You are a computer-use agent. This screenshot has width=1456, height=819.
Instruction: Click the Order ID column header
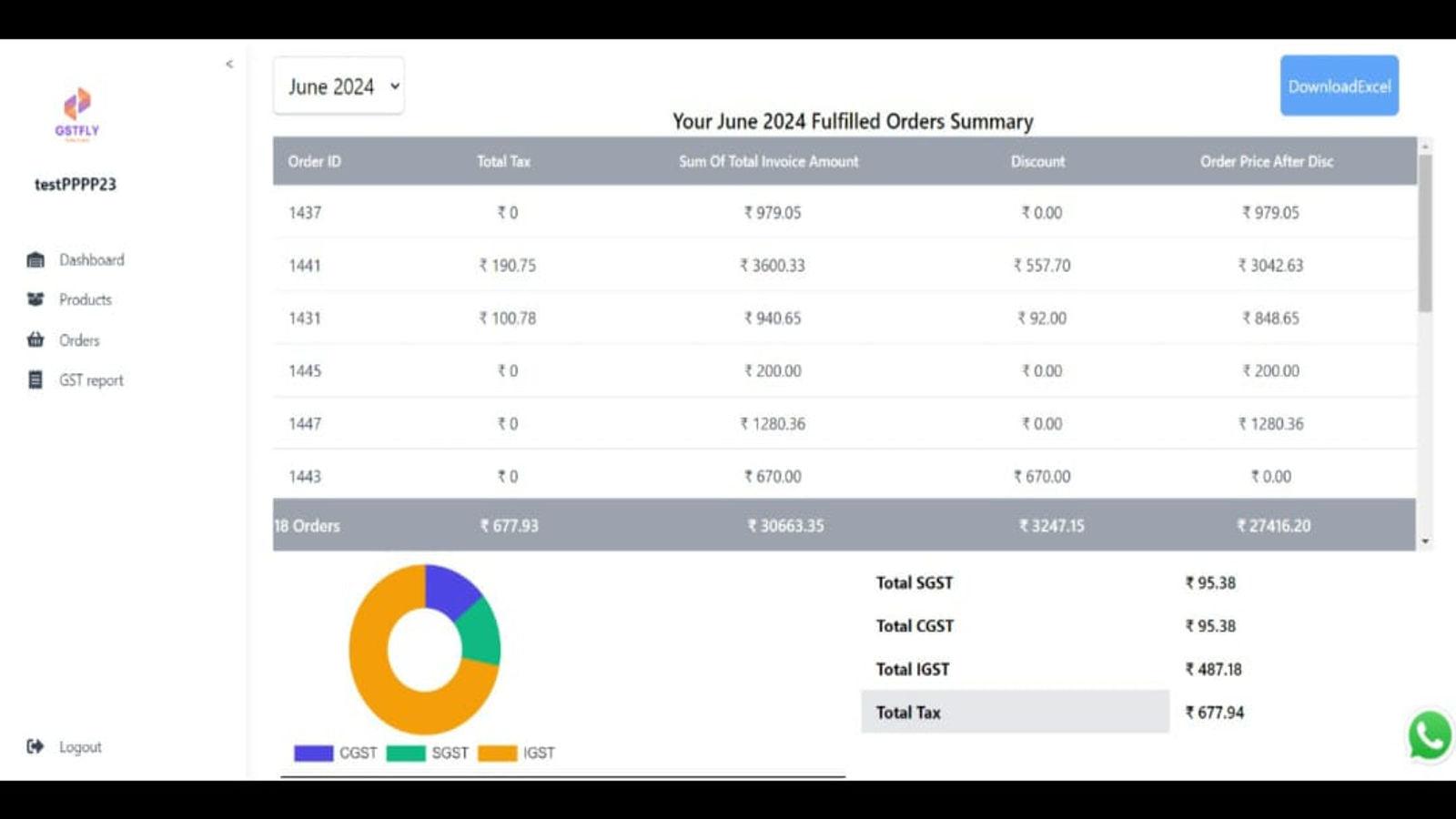(x=314, y=161)
